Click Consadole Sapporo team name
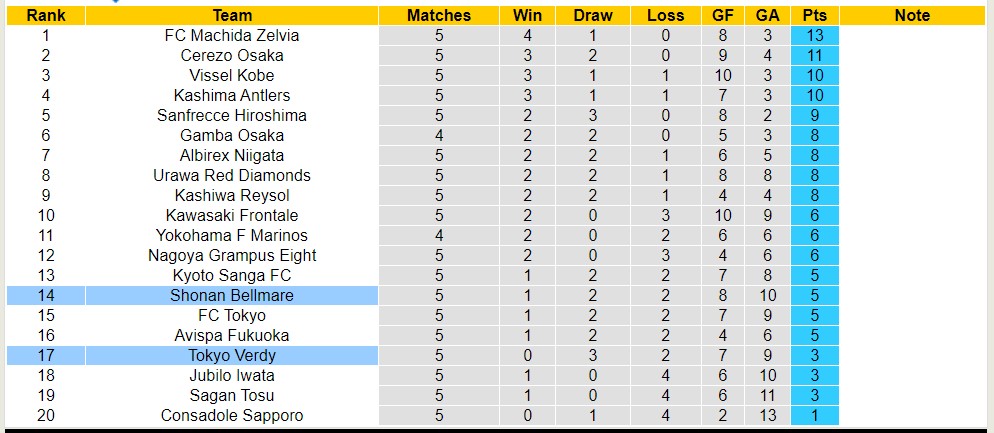The height and width of the screenshot is (433, 994). 232,415
